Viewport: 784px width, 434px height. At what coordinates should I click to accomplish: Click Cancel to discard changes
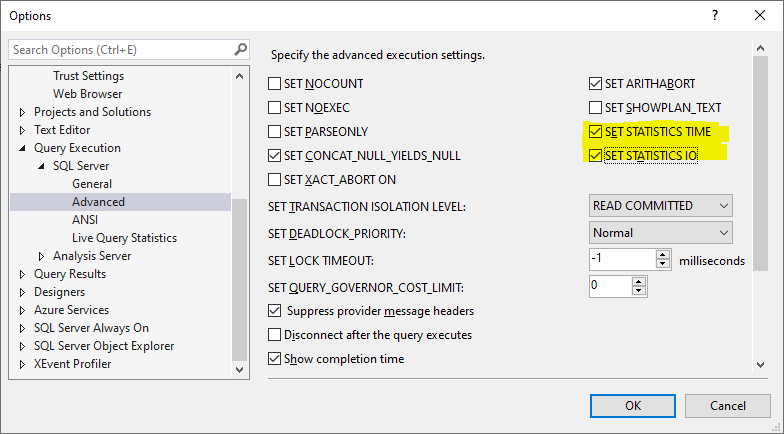(728, 406)
